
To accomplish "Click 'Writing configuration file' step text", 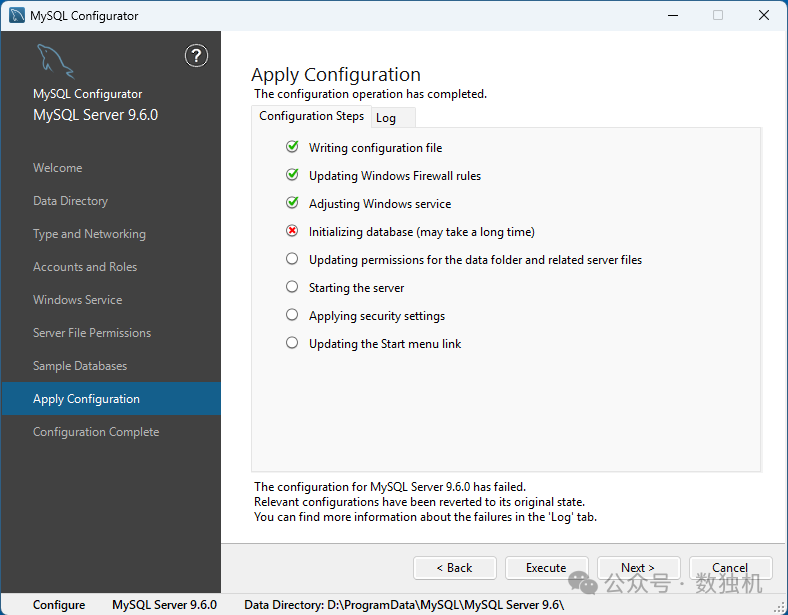I will (375, 148).
